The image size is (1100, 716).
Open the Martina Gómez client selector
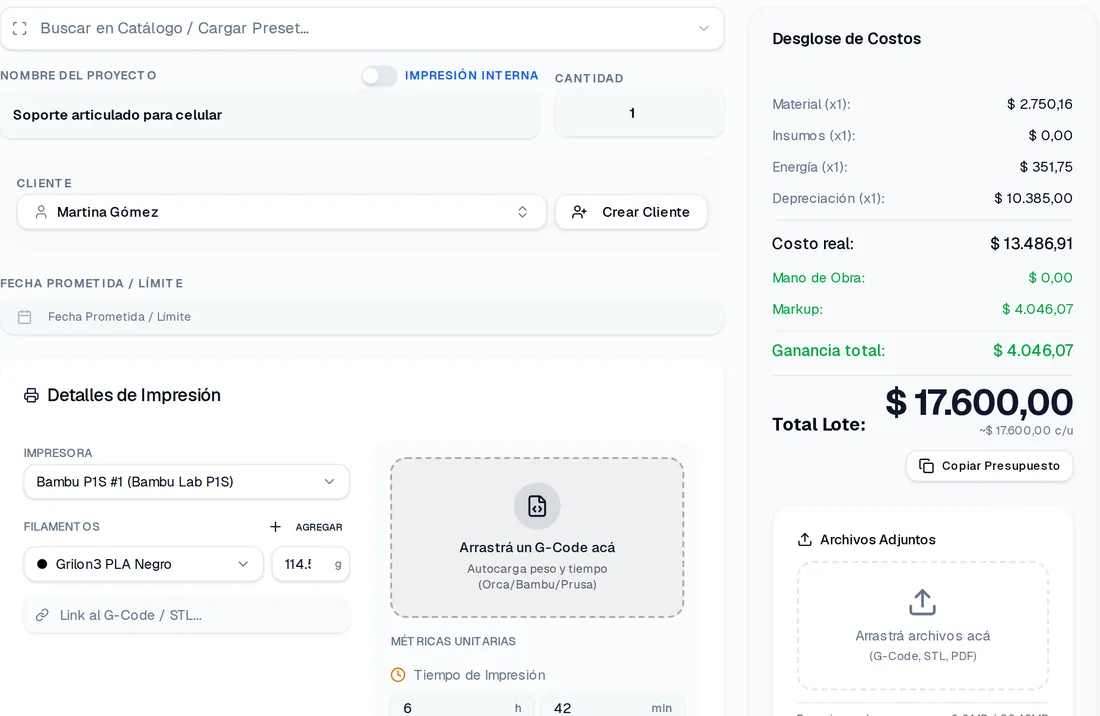tap(281, 212)
